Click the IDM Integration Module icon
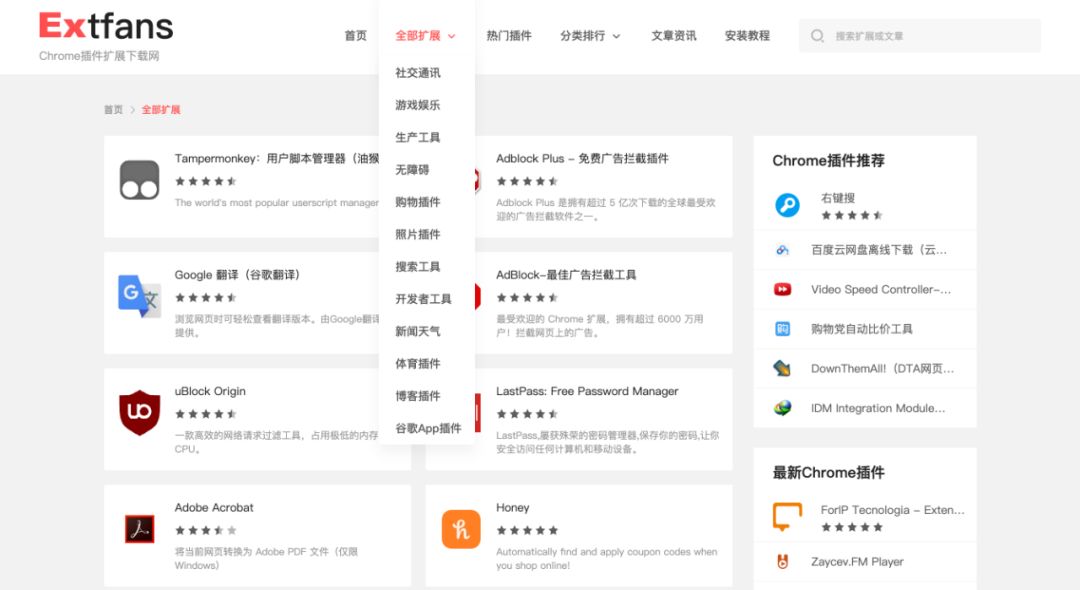 coord(782,408)
